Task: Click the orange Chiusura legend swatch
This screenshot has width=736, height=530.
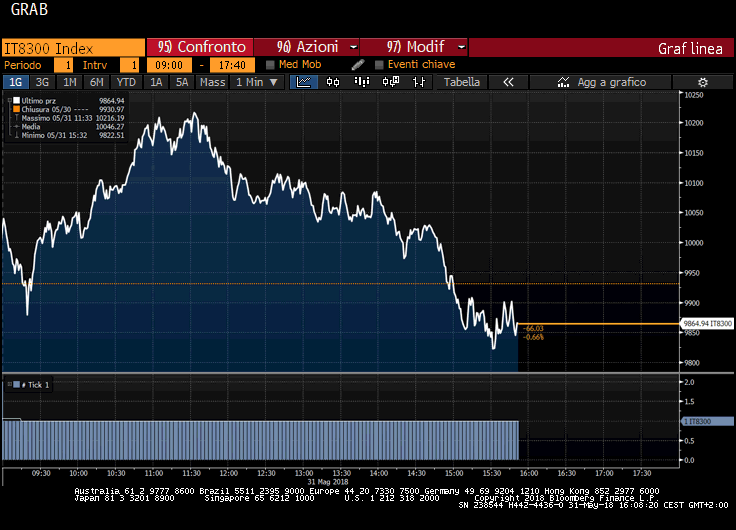Action: tap(16, 109)
